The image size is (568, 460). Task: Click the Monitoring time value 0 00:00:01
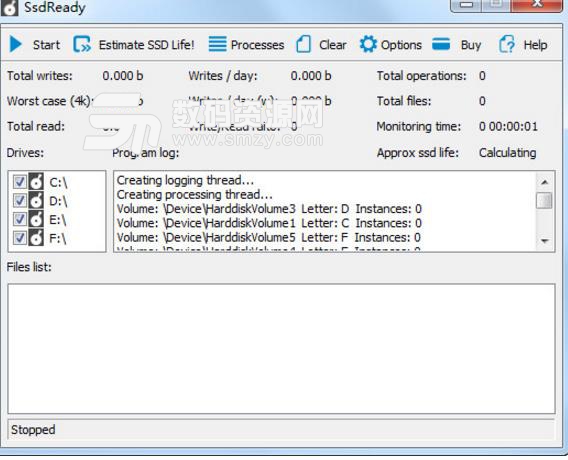[x=508, y=127]
